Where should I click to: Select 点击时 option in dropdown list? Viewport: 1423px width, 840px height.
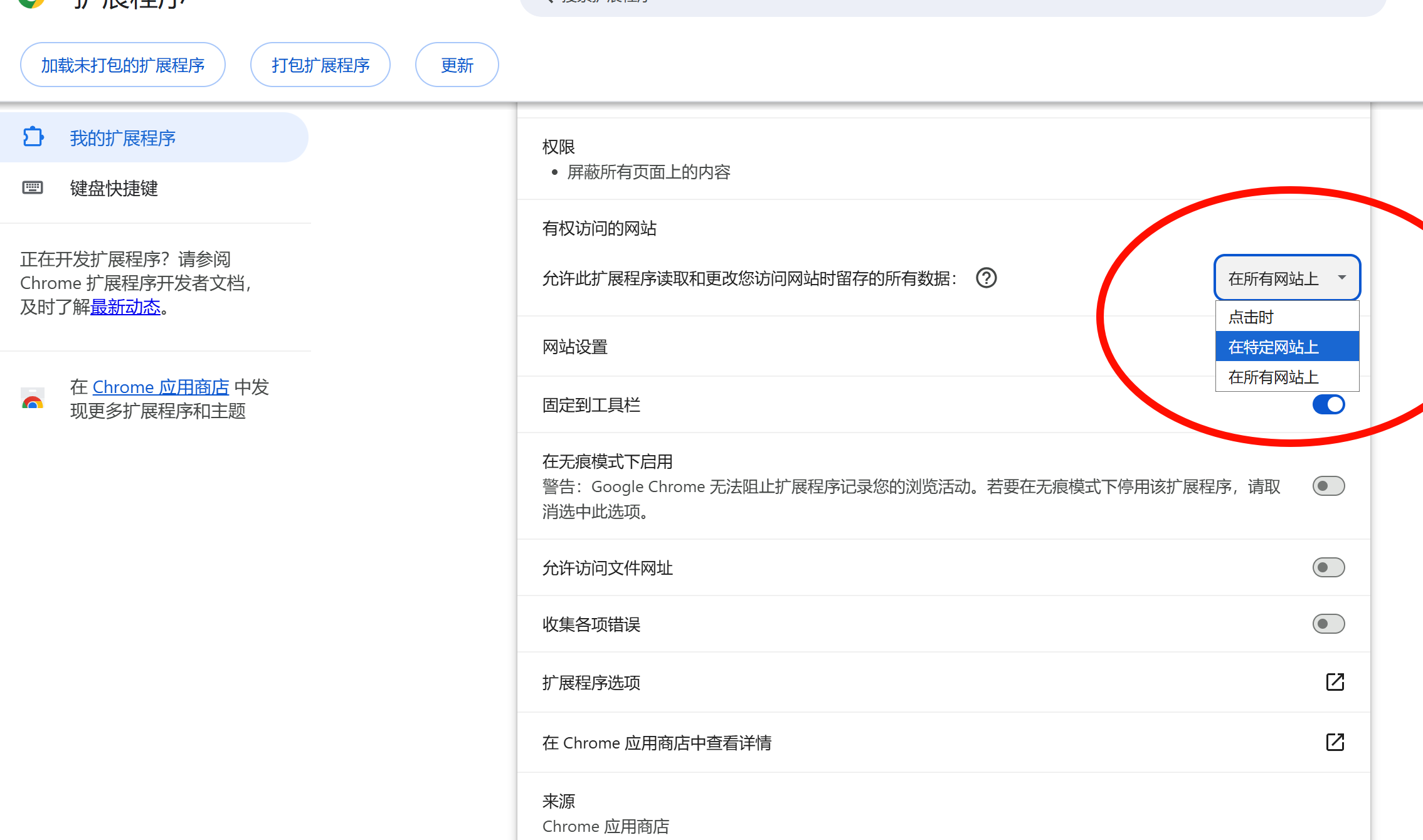pos(1287,317)
